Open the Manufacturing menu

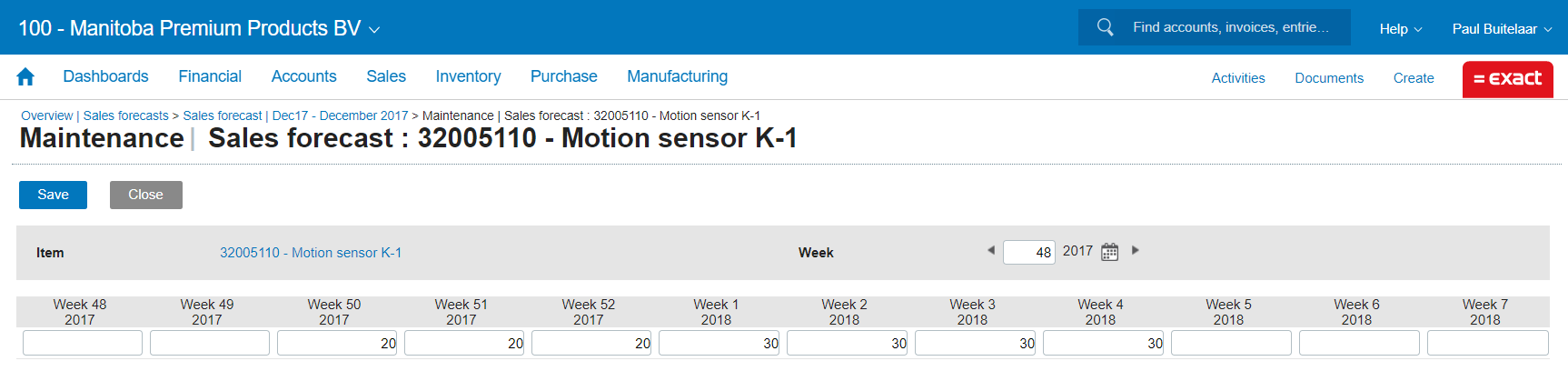click(677, 77)
